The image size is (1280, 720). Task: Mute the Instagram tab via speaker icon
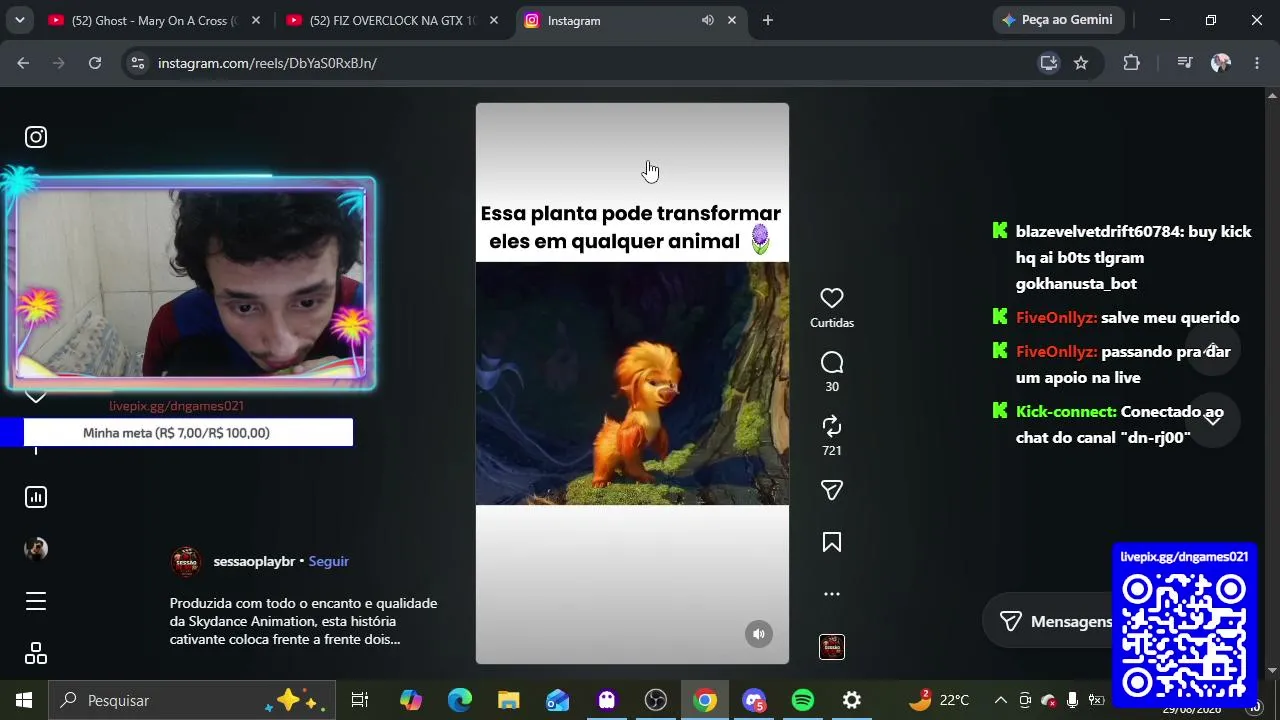(x=708, y=20)
